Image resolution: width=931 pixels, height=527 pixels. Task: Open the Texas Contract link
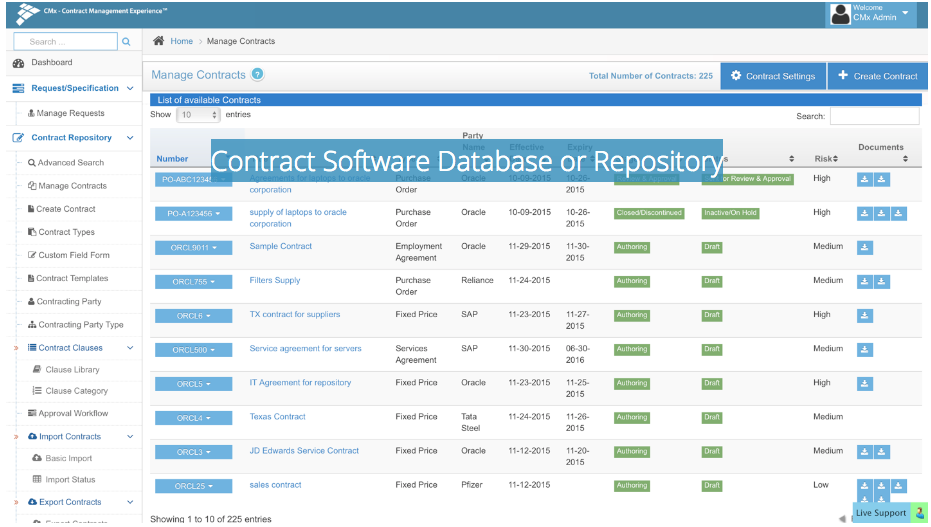[277, 417]
